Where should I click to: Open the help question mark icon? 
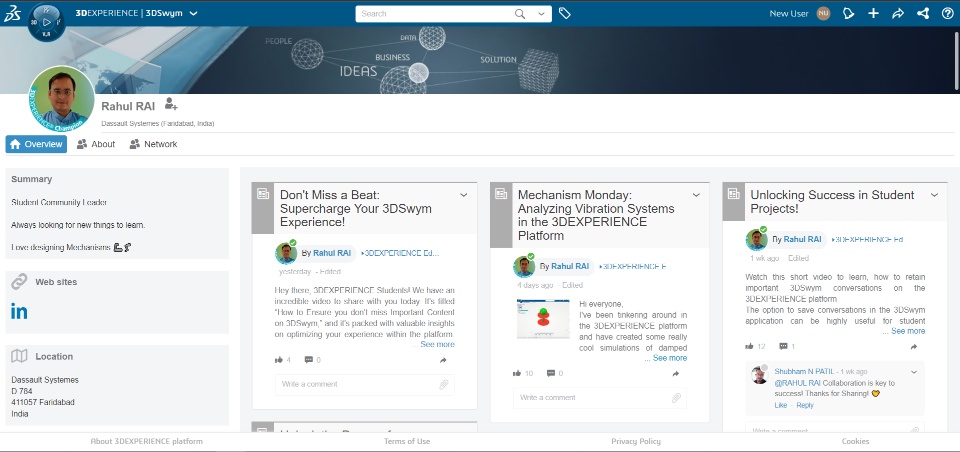coord(947,13)
